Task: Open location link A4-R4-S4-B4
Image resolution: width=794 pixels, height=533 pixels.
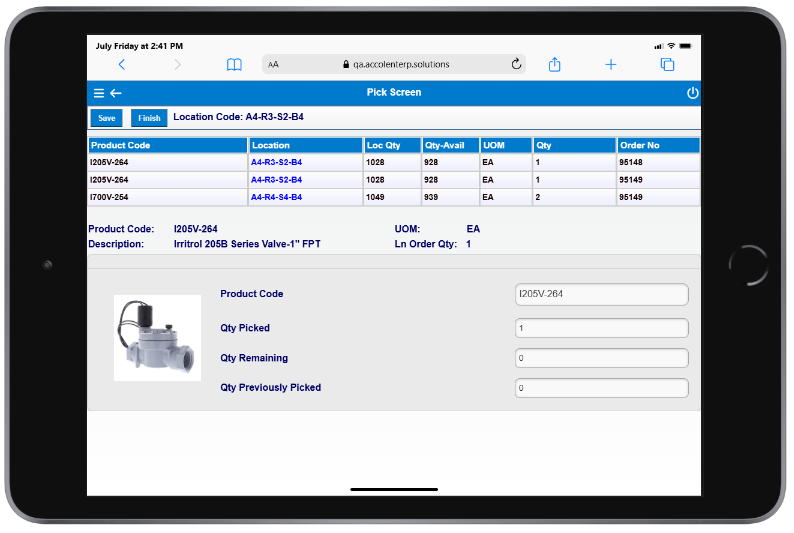Action: [276, 197]
